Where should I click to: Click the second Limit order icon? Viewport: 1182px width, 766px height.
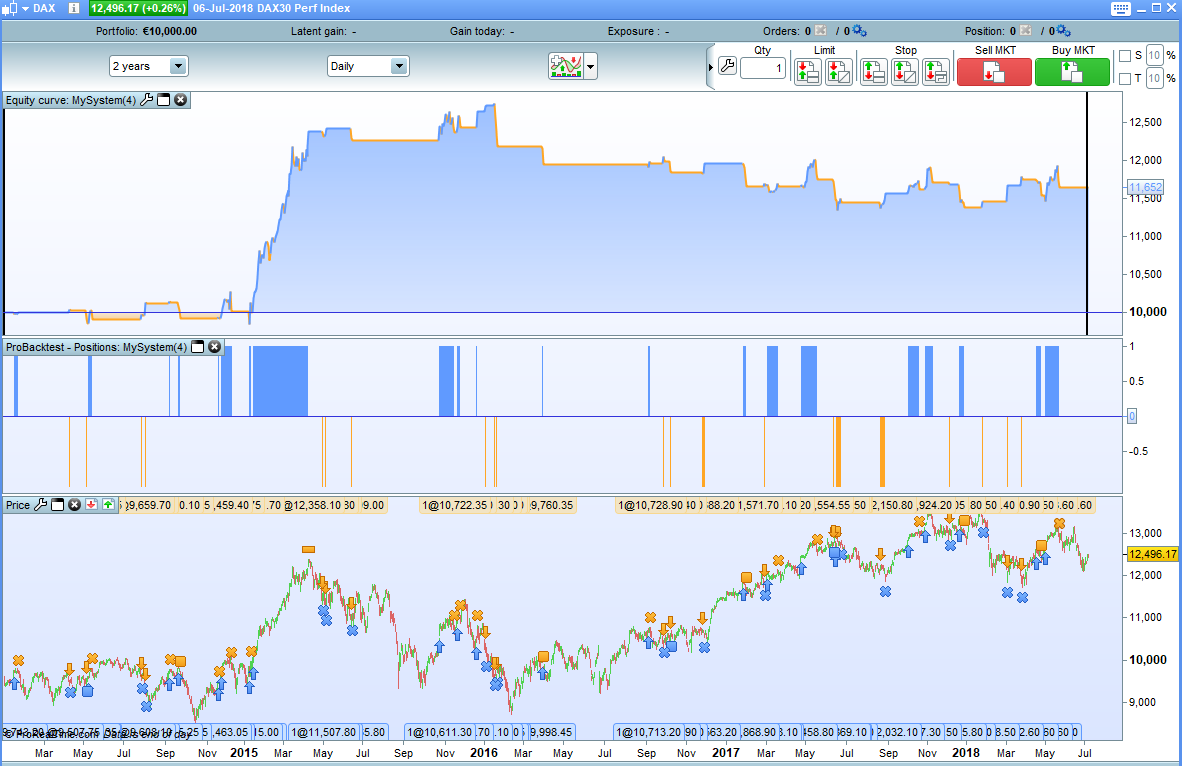click(838, 72)
